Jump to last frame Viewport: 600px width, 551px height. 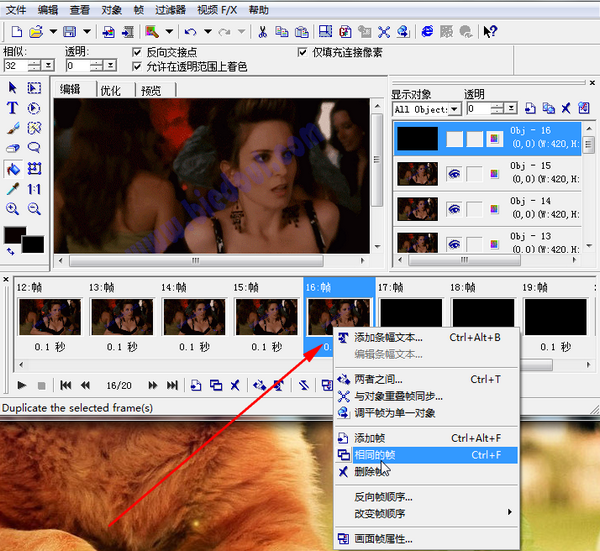click(172, 385)
